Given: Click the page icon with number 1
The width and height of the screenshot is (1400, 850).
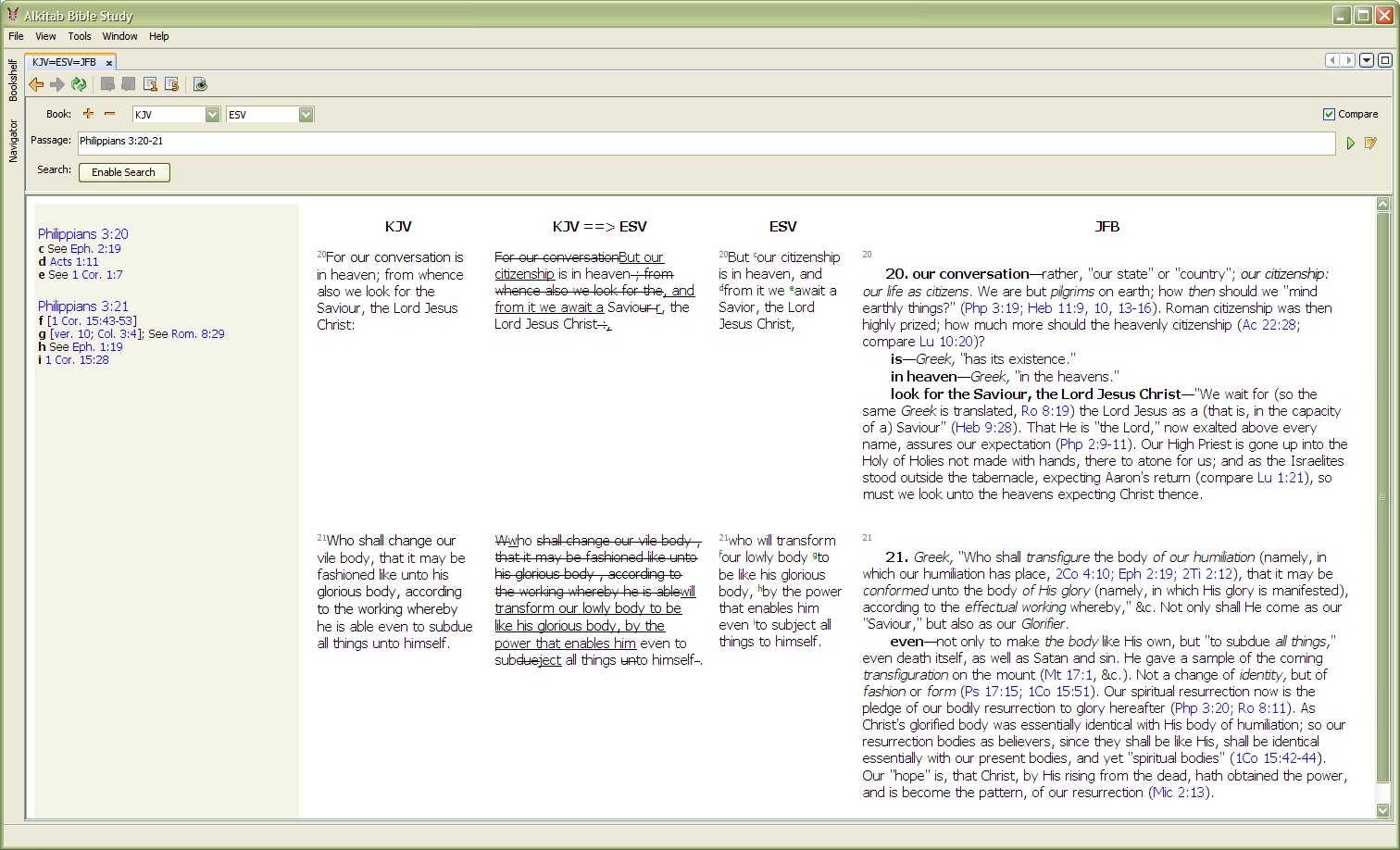Looking at the screenshot, I should click(x=150, y=84).
